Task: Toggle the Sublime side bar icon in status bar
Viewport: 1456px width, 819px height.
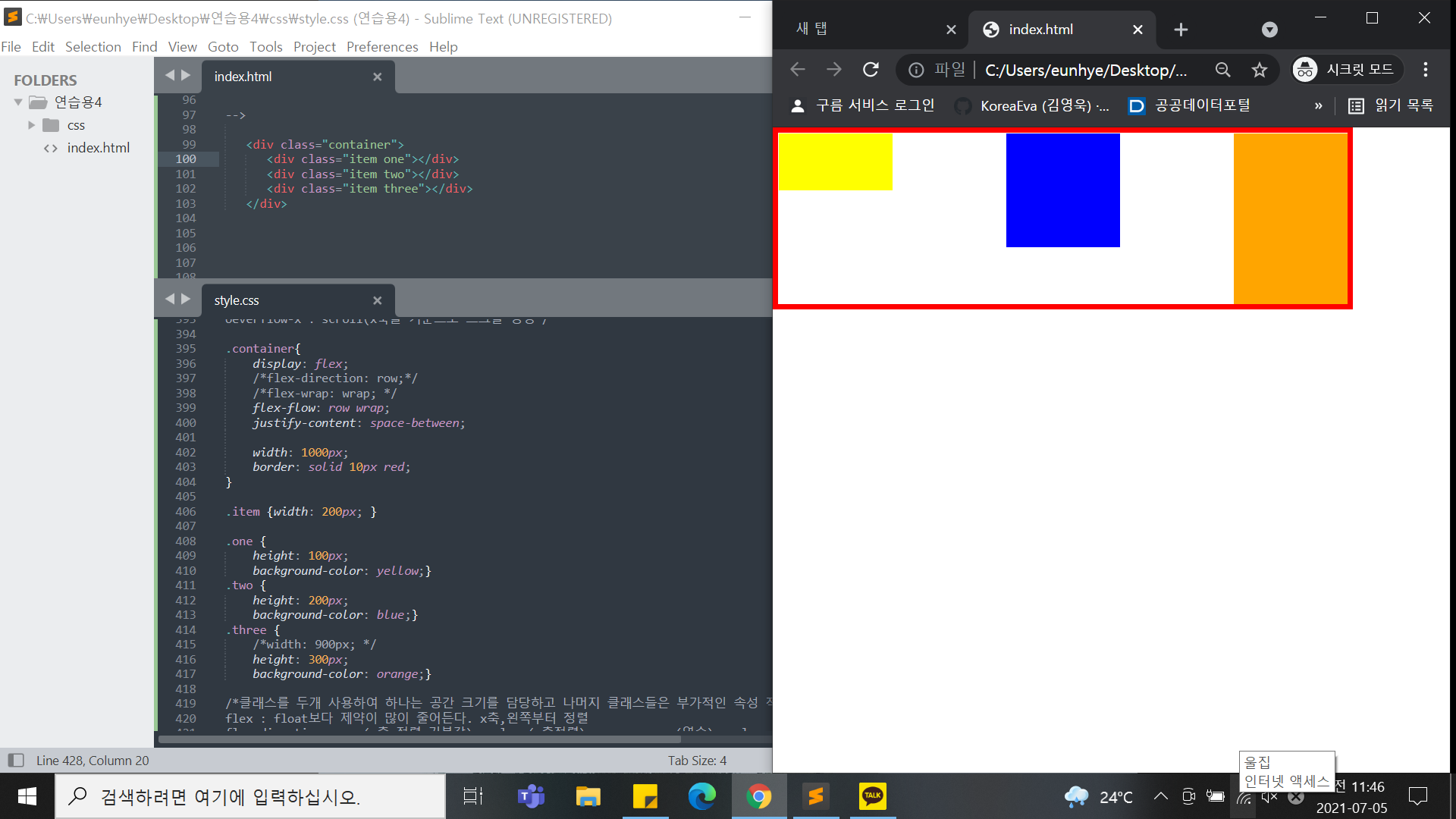Action: point(16,760)
